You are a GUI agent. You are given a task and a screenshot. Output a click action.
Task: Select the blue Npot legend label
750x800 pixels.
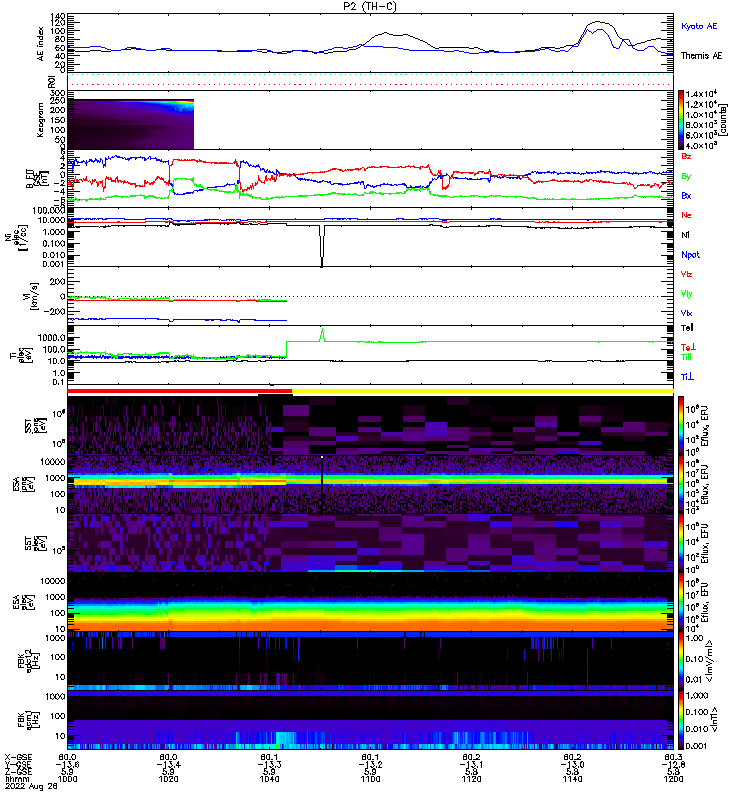coord(690,255)
